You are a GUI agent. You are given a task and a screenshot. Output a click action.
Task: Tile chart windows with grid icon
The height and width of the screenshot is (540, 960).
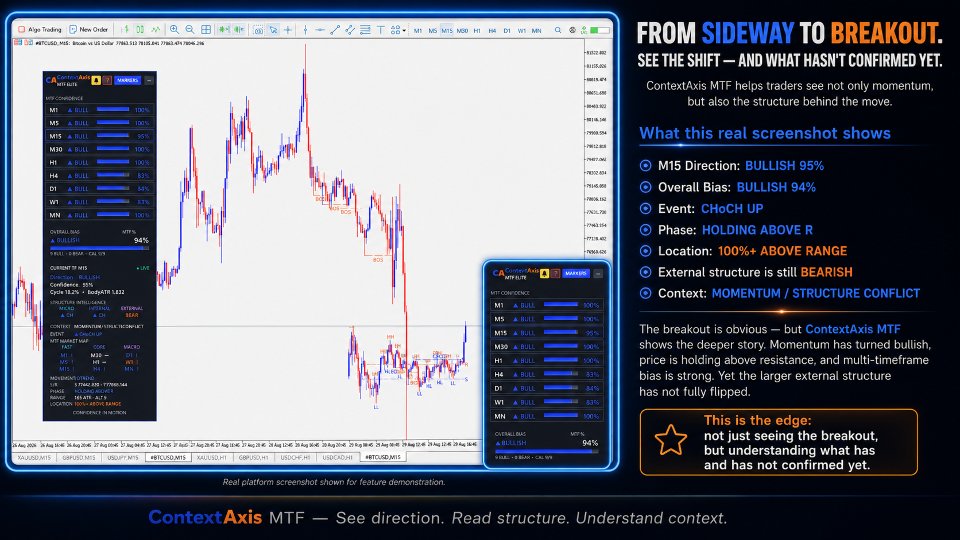click(206, 29)
